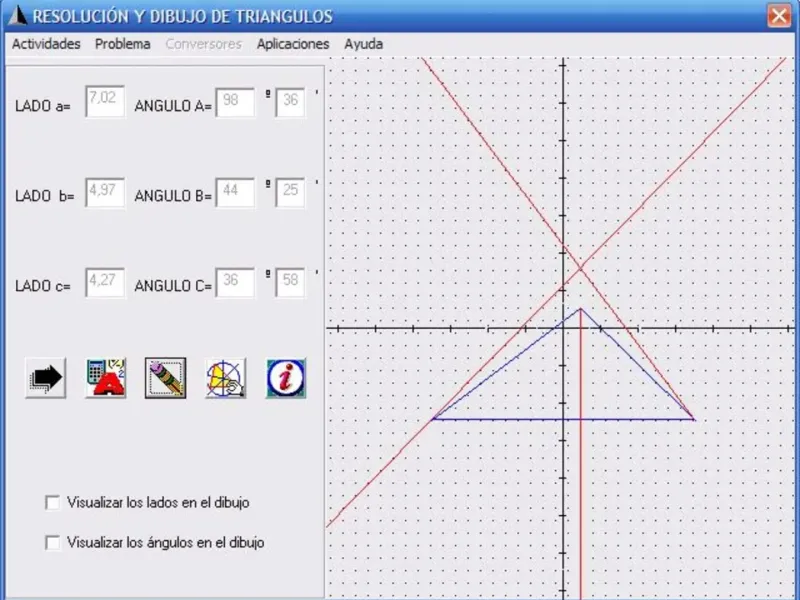Click the ANGULO B minutes field 25

click(290, 192)
